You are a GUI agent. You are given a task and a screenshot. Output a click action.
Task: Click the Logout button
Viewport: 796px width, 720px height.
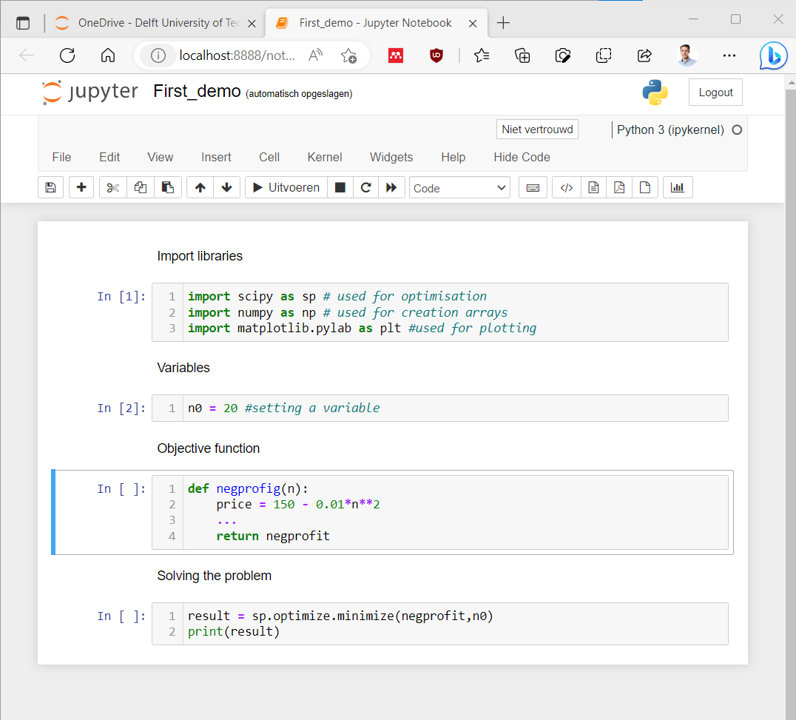[716, 92]
